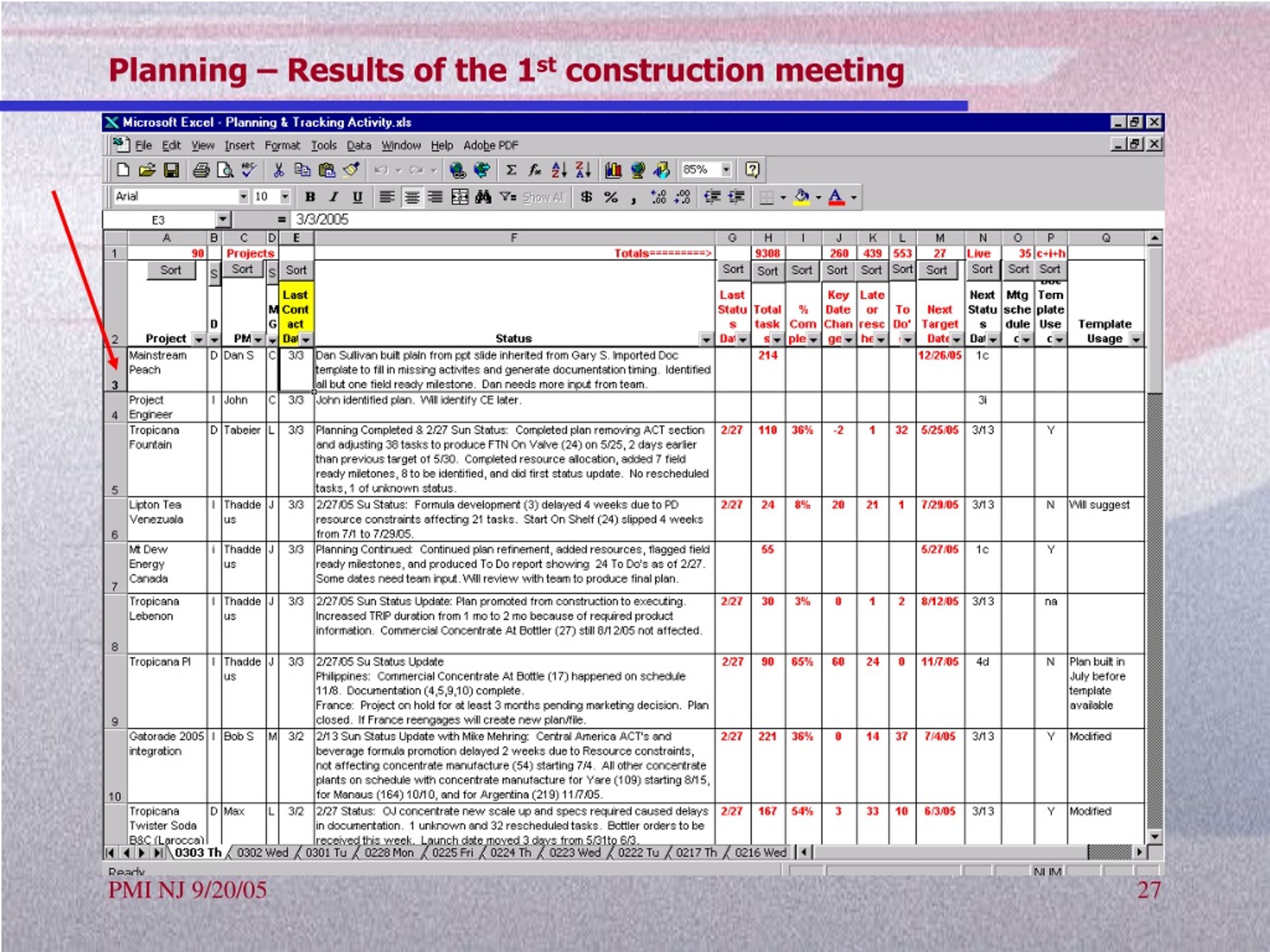This screenshot has height=952, width=1270.
Task: Click the Copy icon
Action: [302, 170]
